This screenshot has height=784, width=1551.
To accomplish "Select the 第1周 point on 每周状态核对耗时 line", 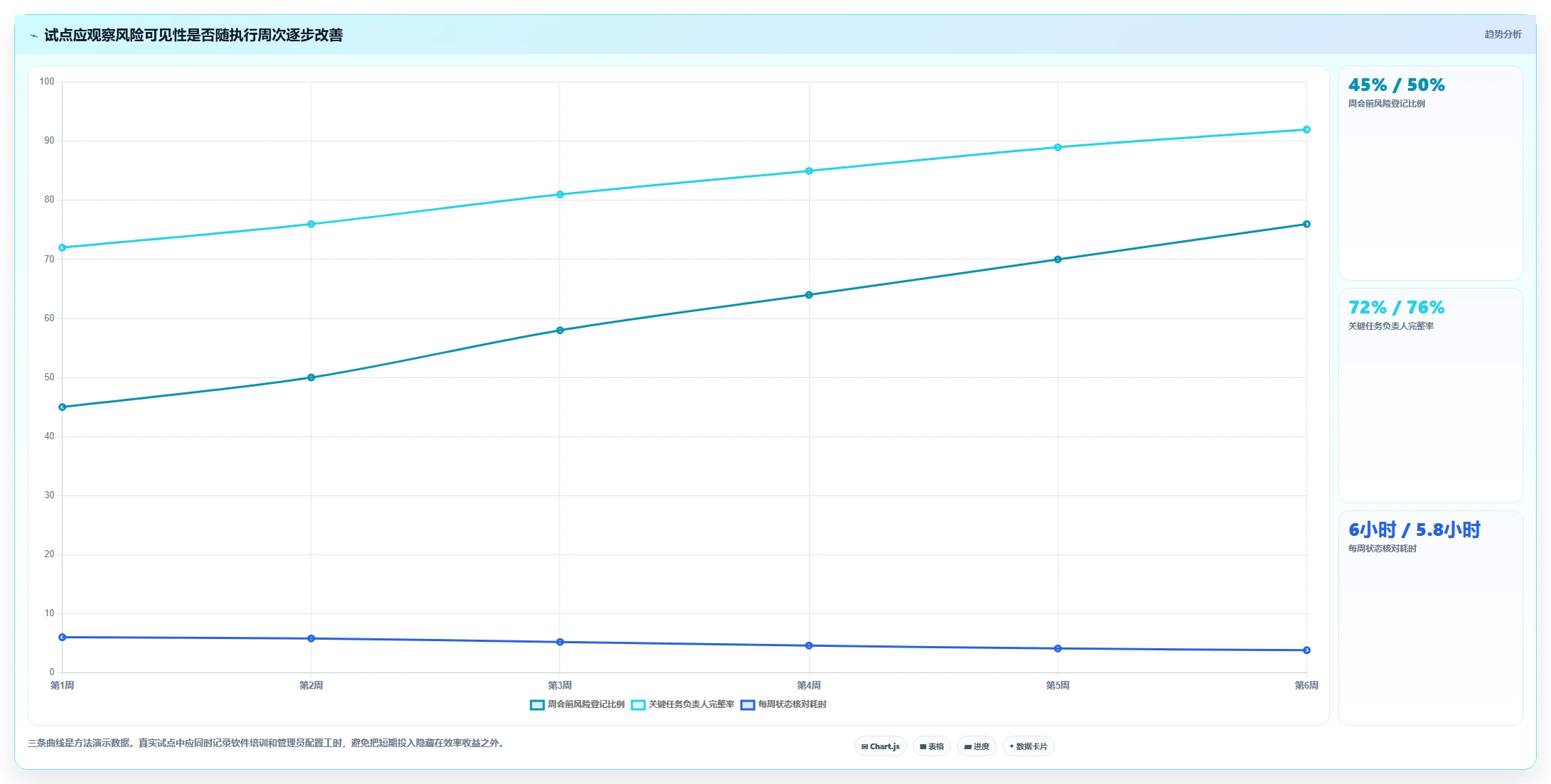I will coord(63,637).
